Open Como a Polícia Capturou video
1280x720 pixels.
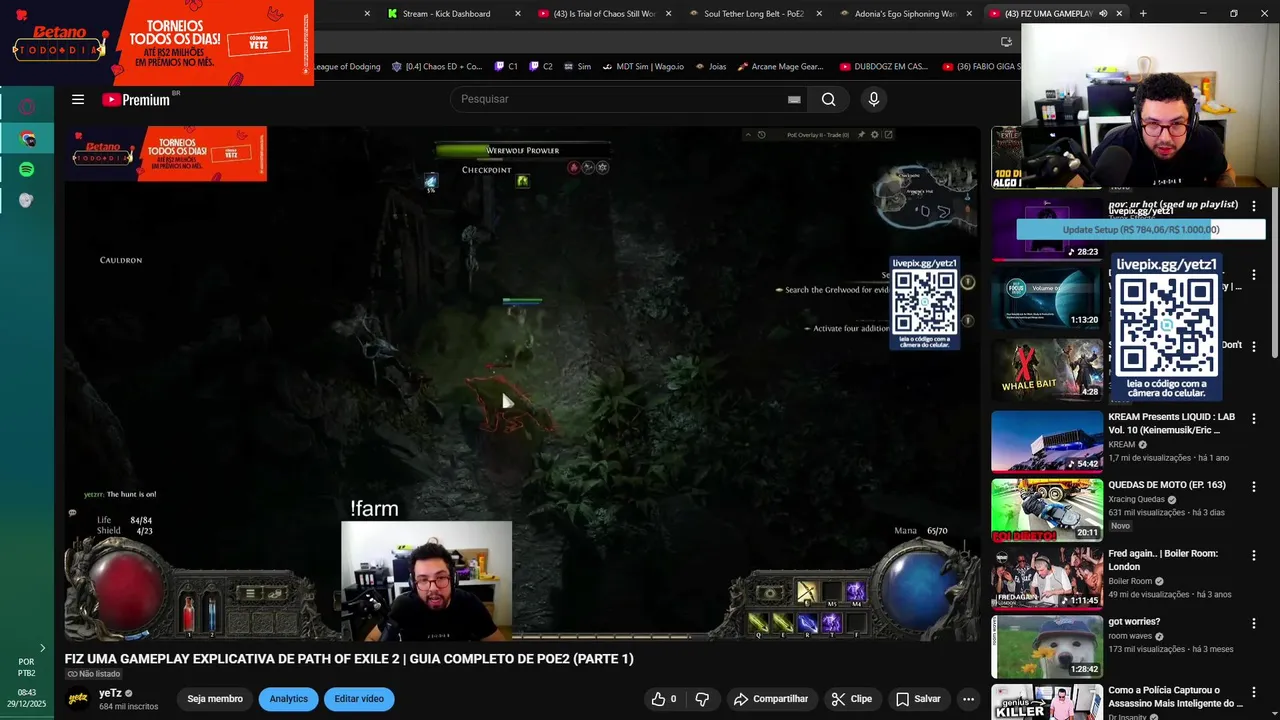(1175, 696)
